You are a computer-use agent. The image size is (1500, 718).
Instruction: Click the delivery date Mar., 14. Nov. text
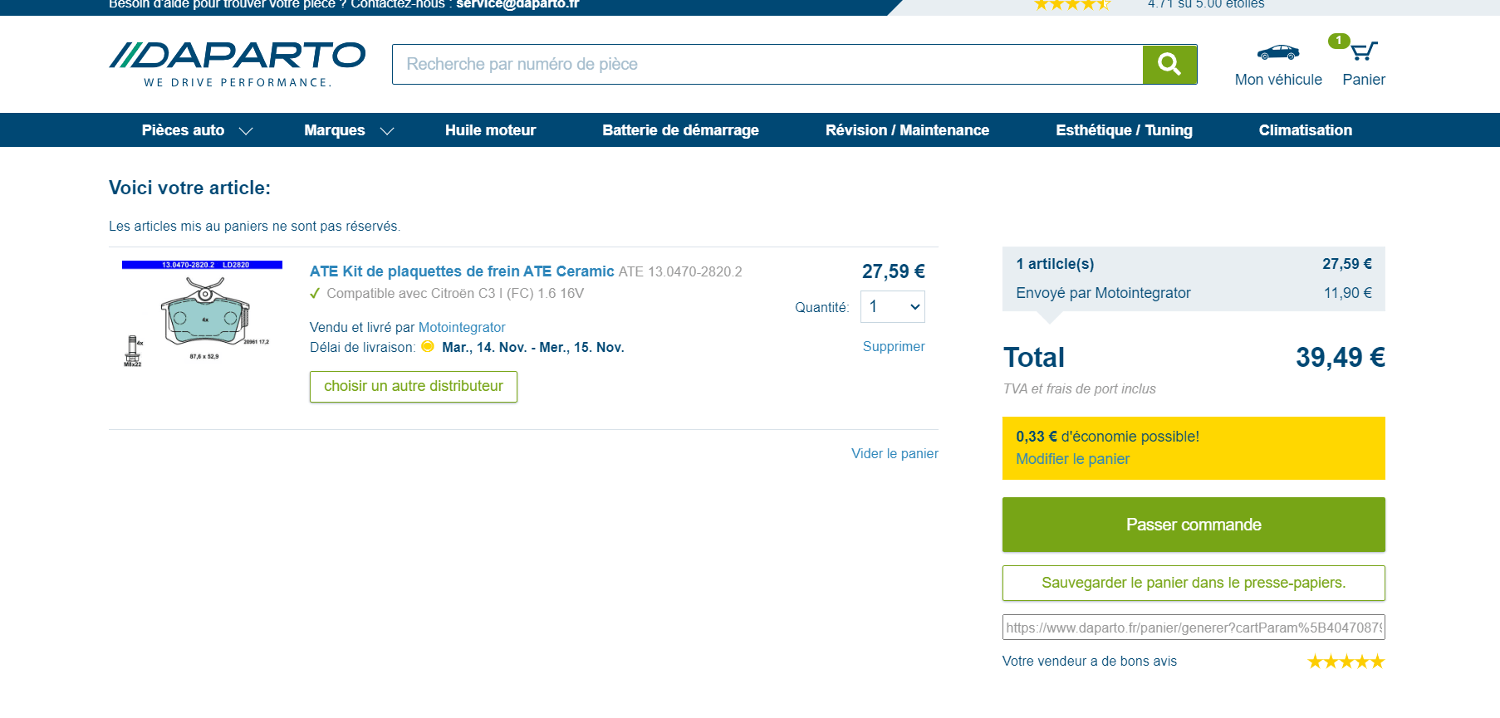533,347
